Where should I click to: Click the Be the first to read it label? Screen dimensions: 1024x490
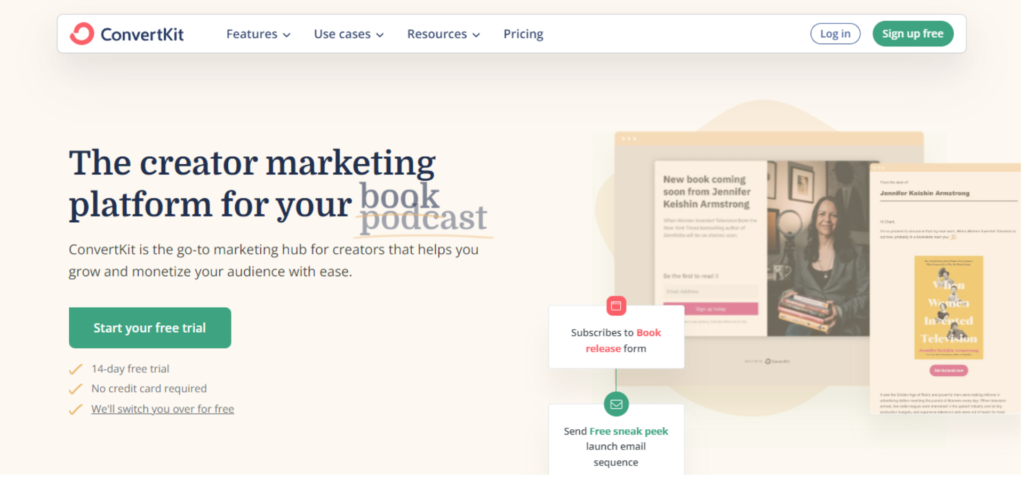coord(690,276)
